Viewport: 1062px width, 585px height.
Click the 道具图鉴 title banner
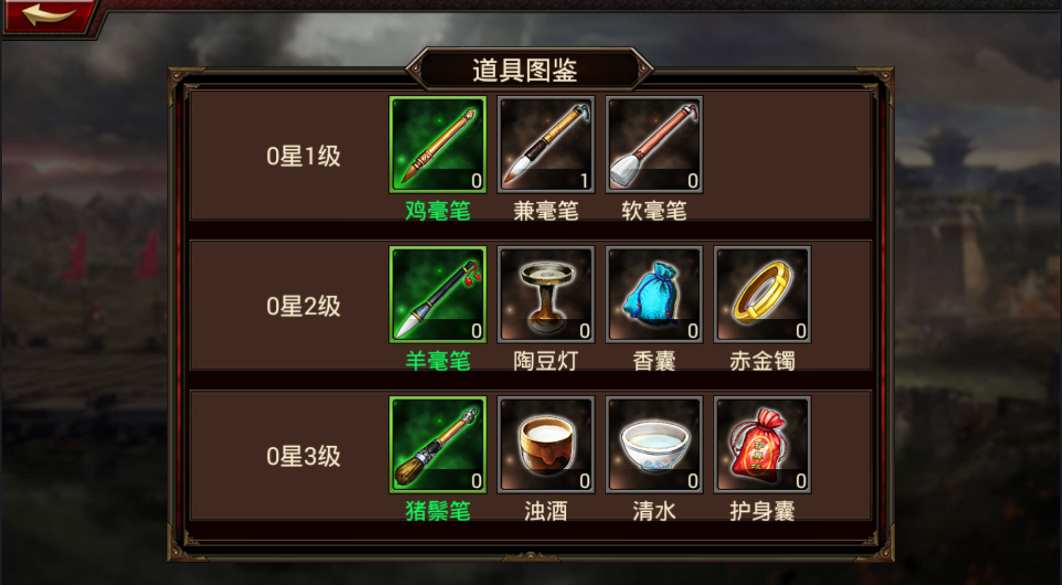coord(528,70)
